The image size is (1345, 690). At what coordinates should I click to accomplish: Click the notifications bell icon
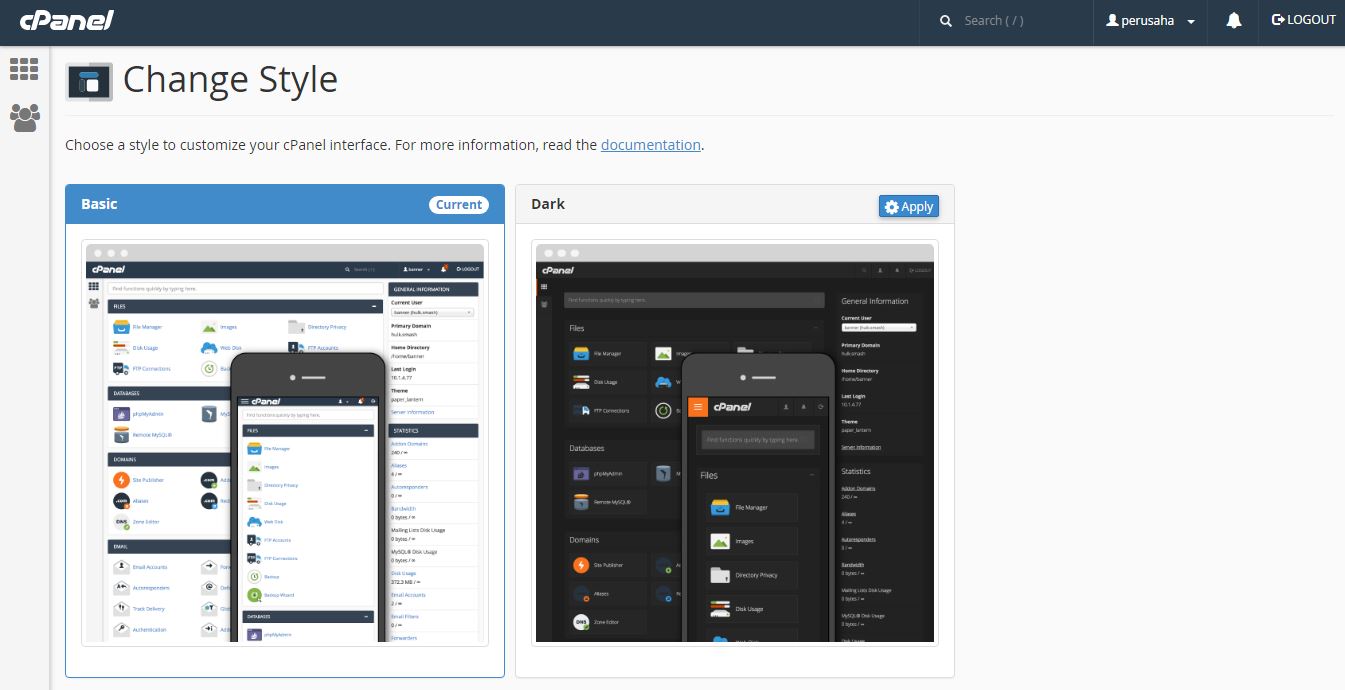click(1233, 20)
